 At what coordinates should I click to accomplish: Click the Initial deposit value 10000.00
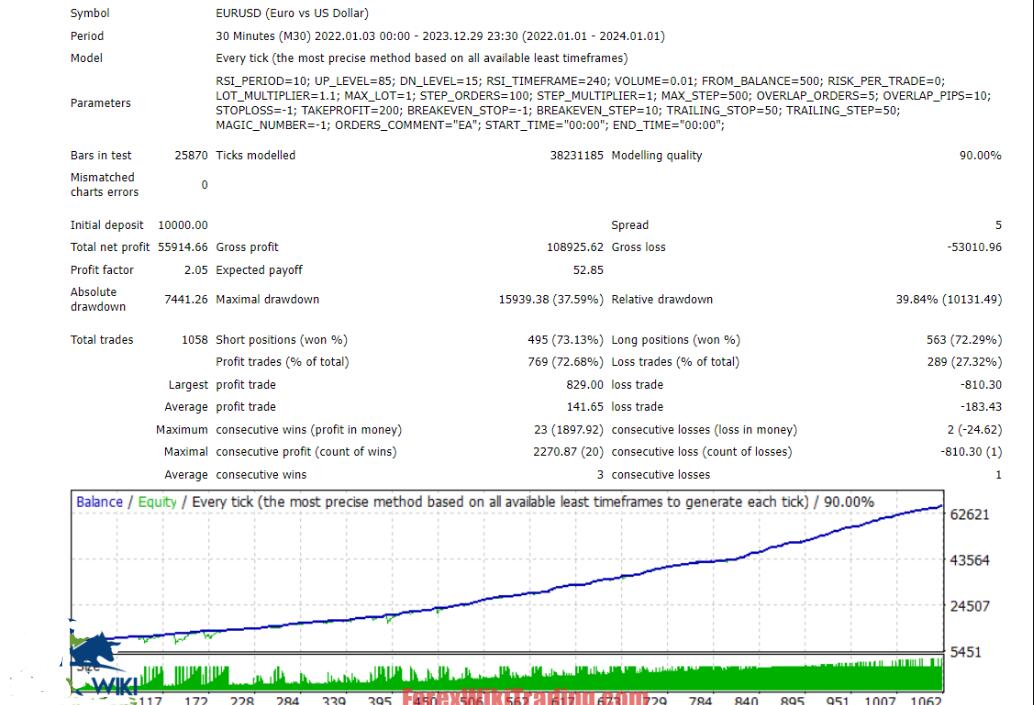pos(183,226)
